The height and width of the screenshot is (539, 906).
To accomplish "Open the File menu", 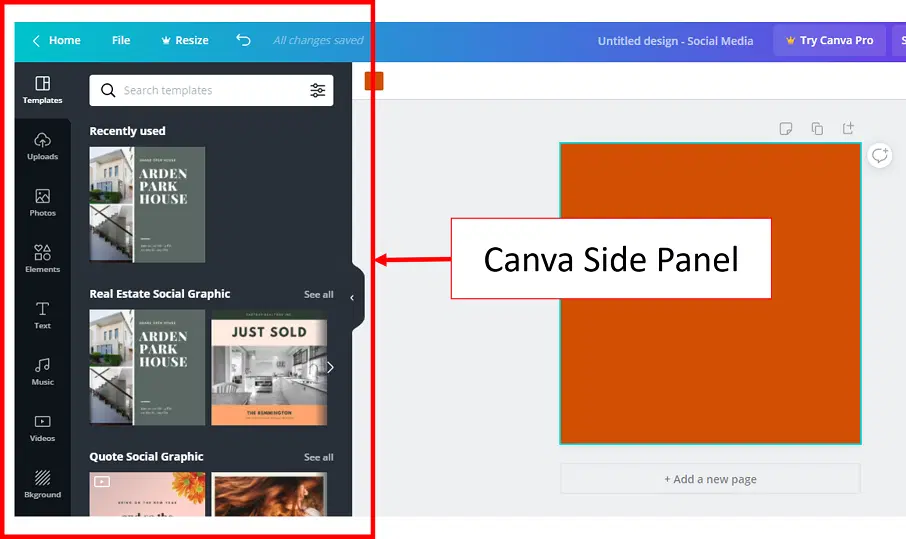I will coord(121,40).
